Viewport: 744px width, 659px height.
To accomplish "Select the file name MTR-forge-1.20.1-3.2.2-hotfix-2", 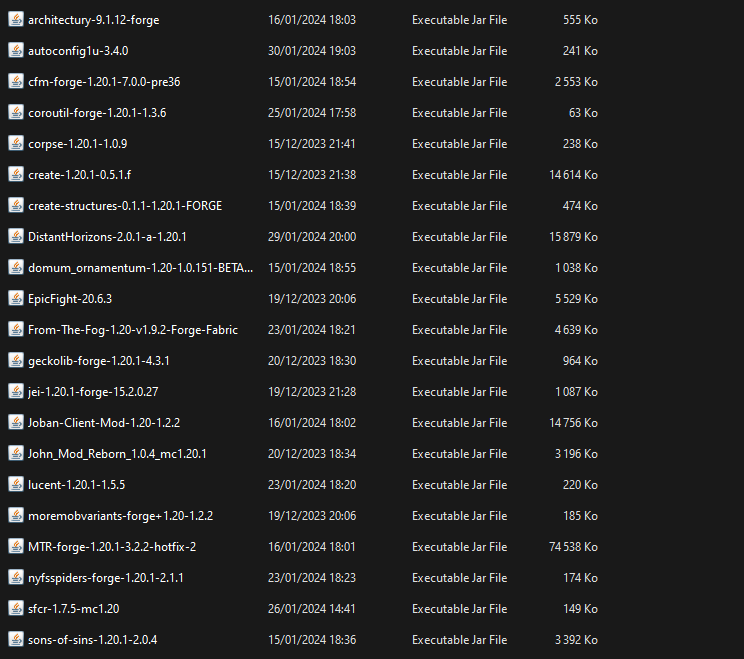I will click(112, 547).
